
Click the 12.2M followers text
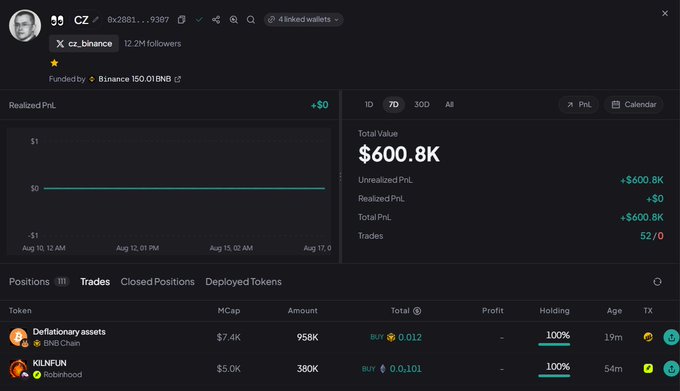coord(153,43)
